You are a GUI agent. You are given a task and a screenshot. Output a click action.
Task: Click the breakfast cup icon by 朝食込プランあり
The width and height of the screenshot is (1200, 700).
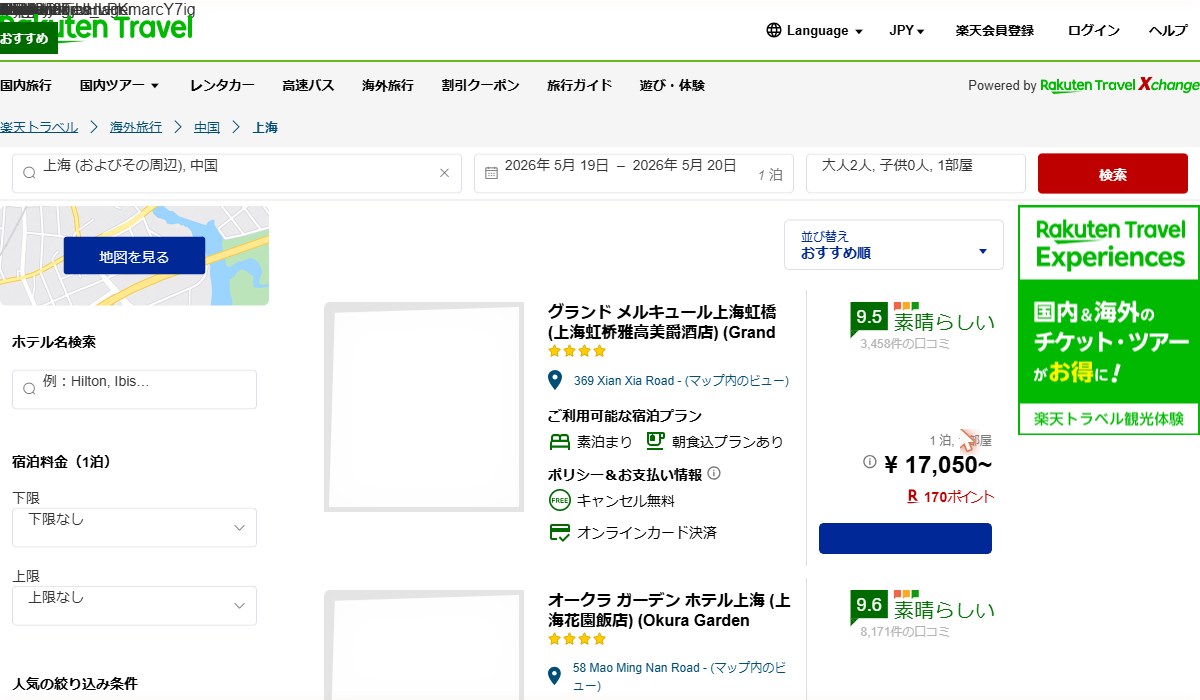[x=656, y=440]
